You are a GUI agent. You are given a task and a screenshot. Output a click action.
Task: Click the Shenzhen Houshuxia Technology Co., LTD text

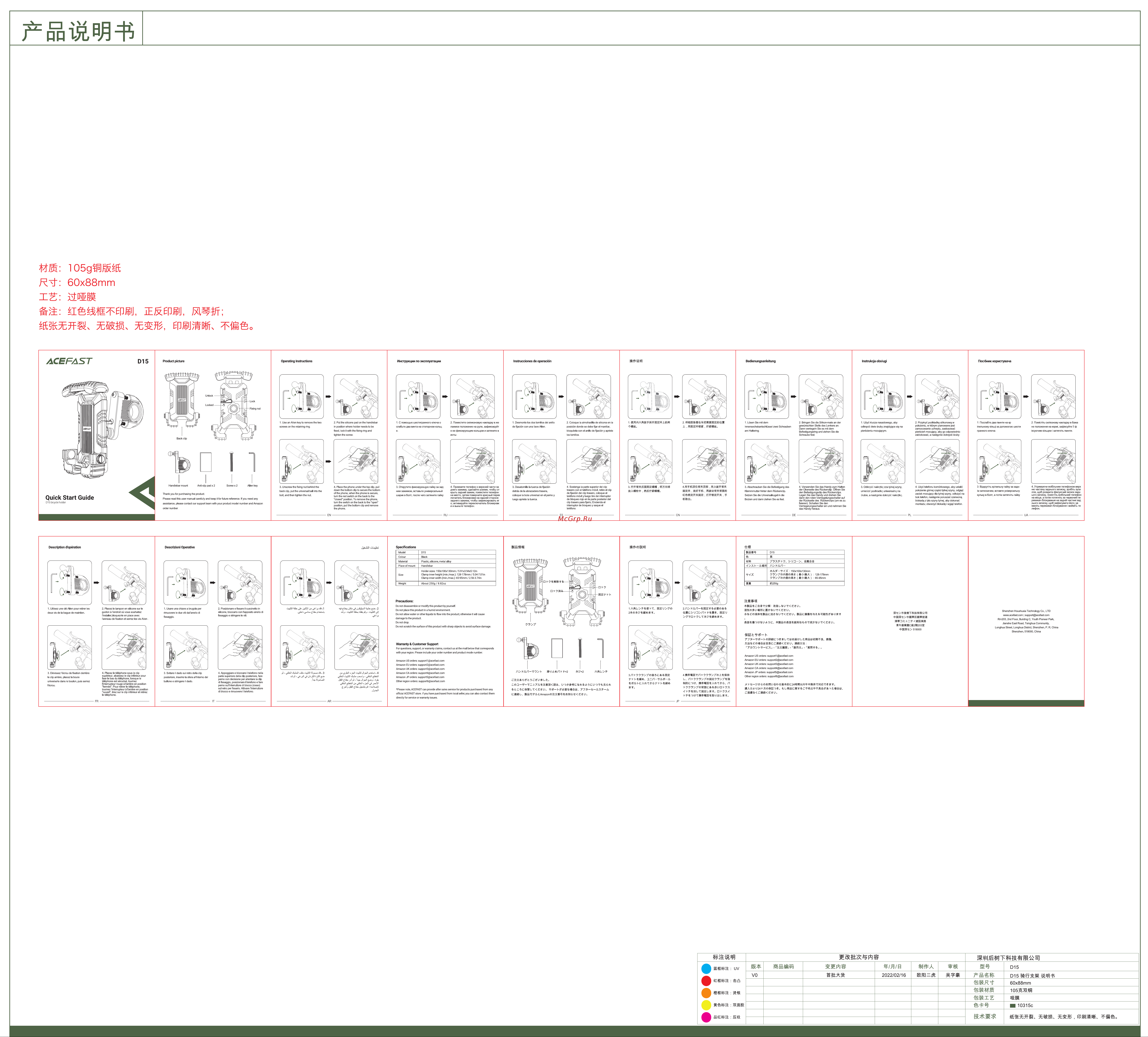1026,611
